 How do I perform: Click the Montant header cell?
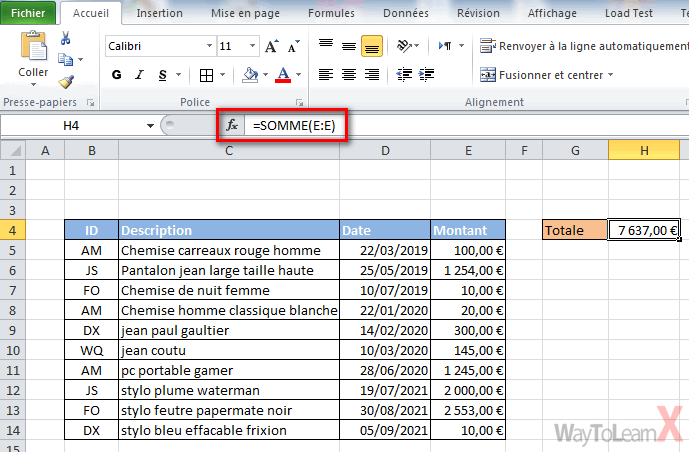(x=468, y=230)
